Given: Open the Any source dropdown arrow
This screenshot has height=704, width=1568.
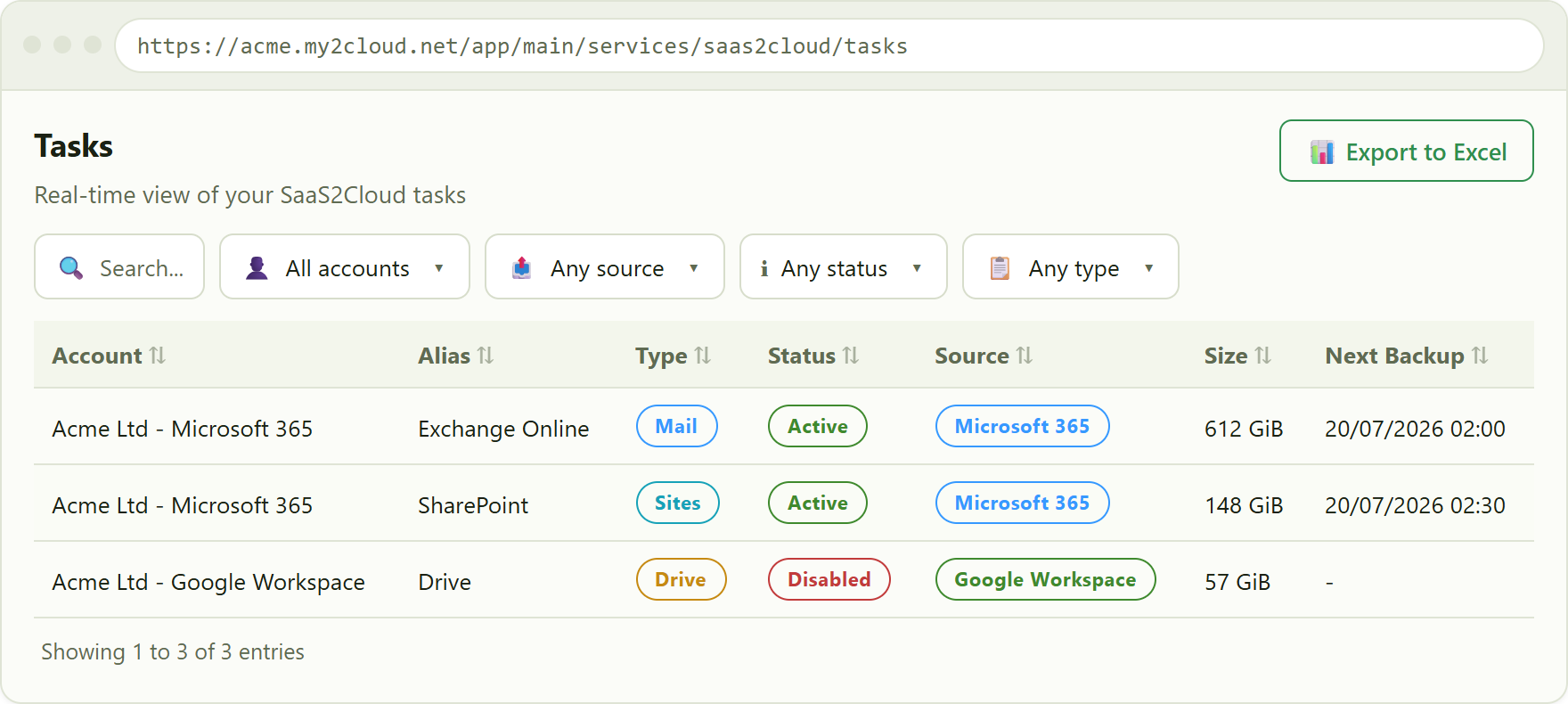Looking at the screenshot, I should pyautogui.click(x=694, y=268).
